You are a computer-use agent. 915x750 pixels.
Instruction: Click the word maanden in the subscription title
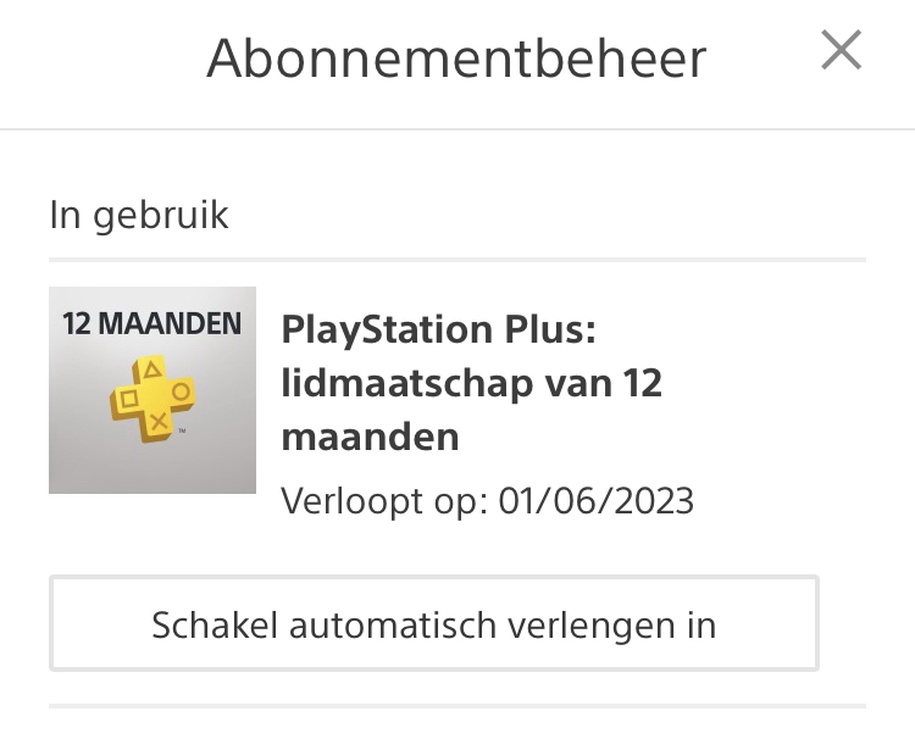pyautogui.click(x=370, y=437)
